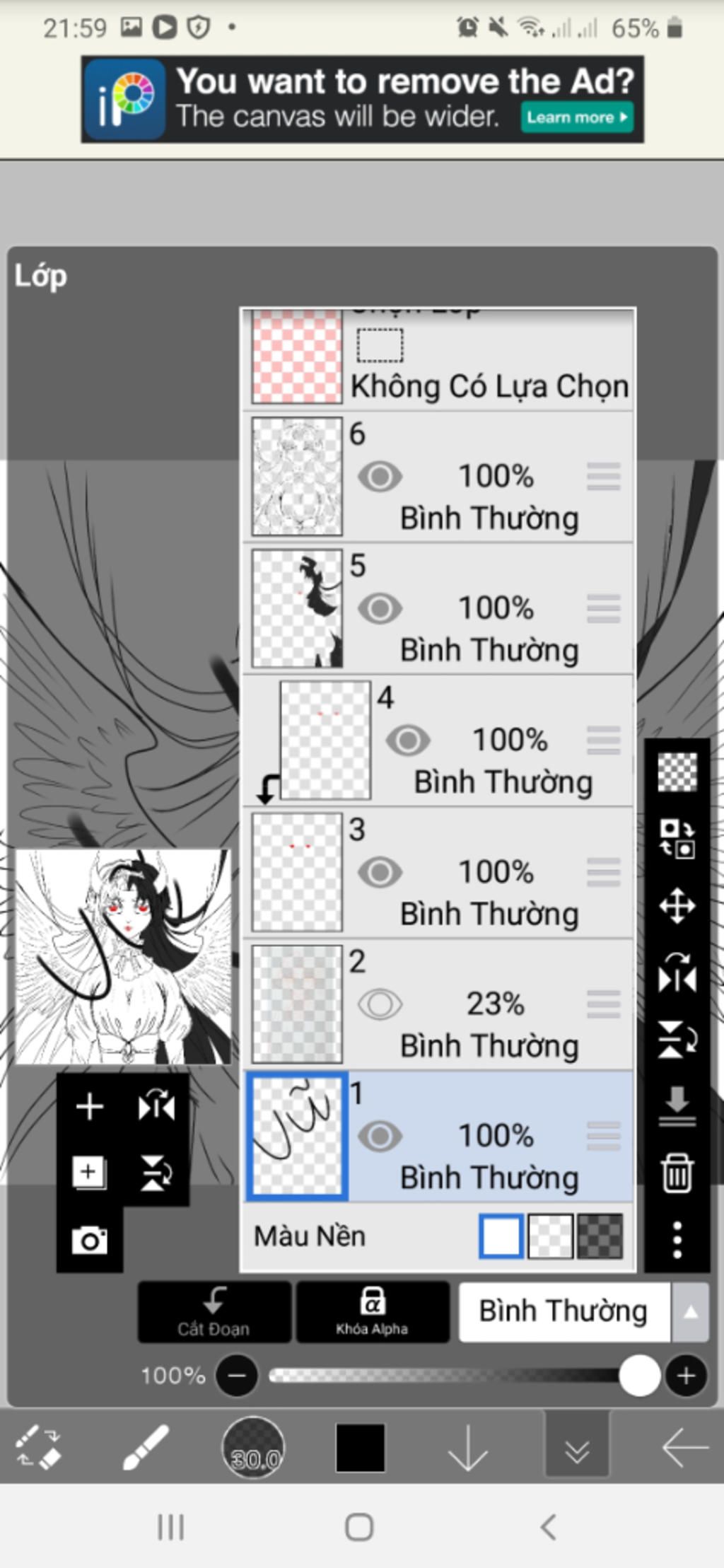Open three-dot more options menu

tap(677, 1239)
